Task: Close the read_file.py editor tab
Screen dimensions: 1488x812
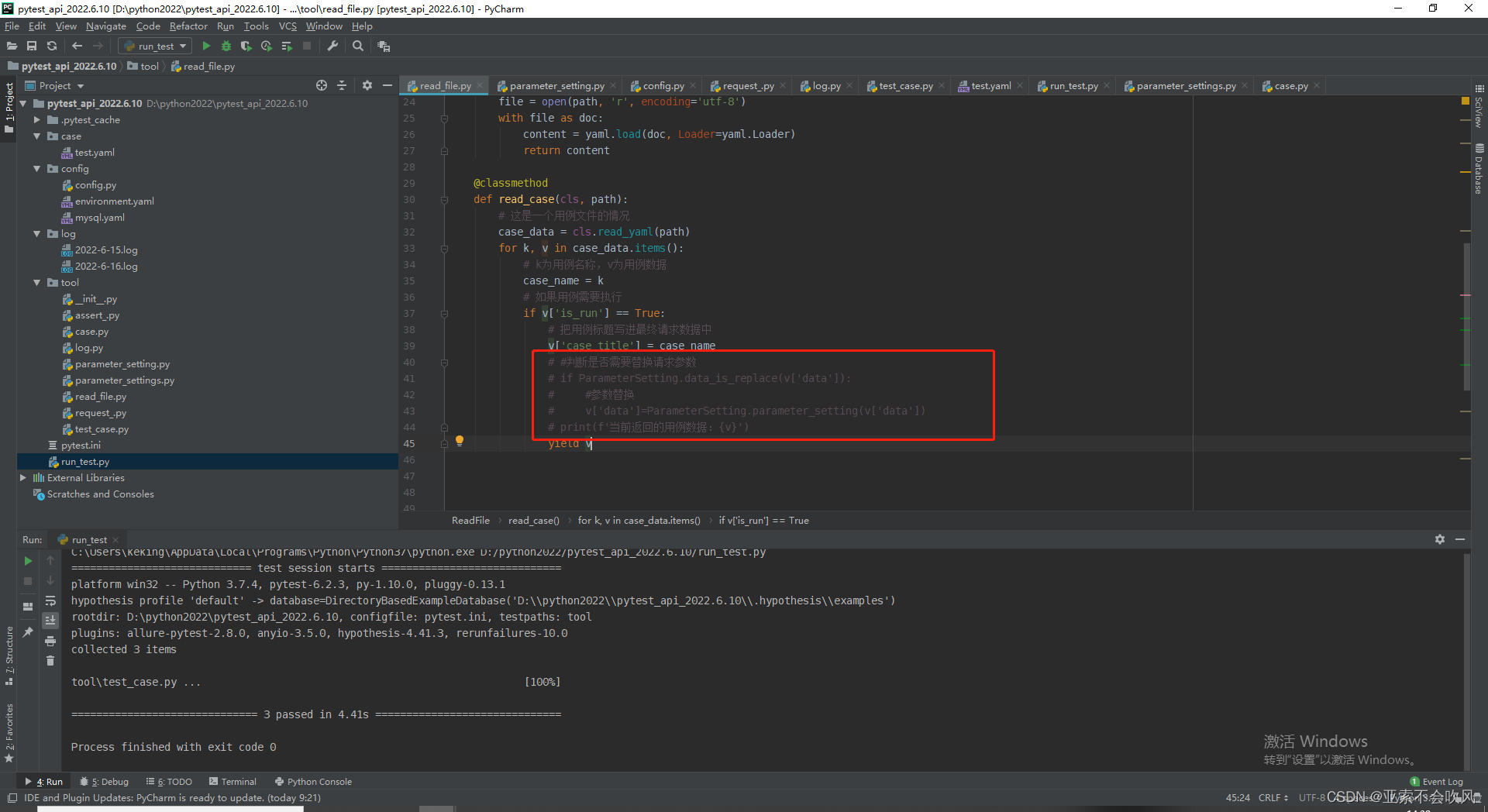Action: (480, 86)
